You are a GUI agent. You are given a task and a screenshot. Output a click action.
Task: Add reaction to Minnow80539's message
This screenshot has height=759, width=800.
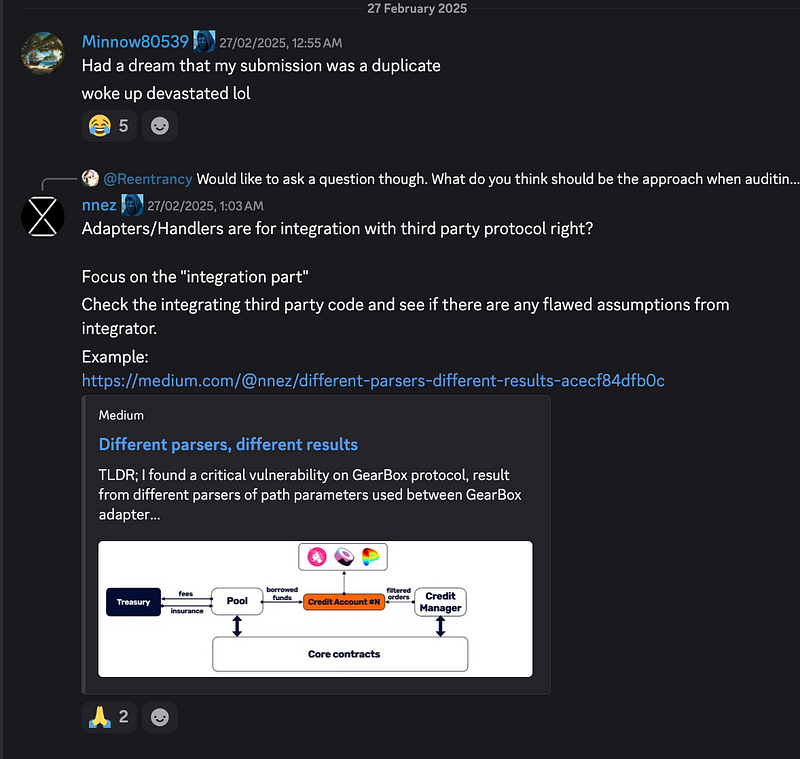click(160, 125)
